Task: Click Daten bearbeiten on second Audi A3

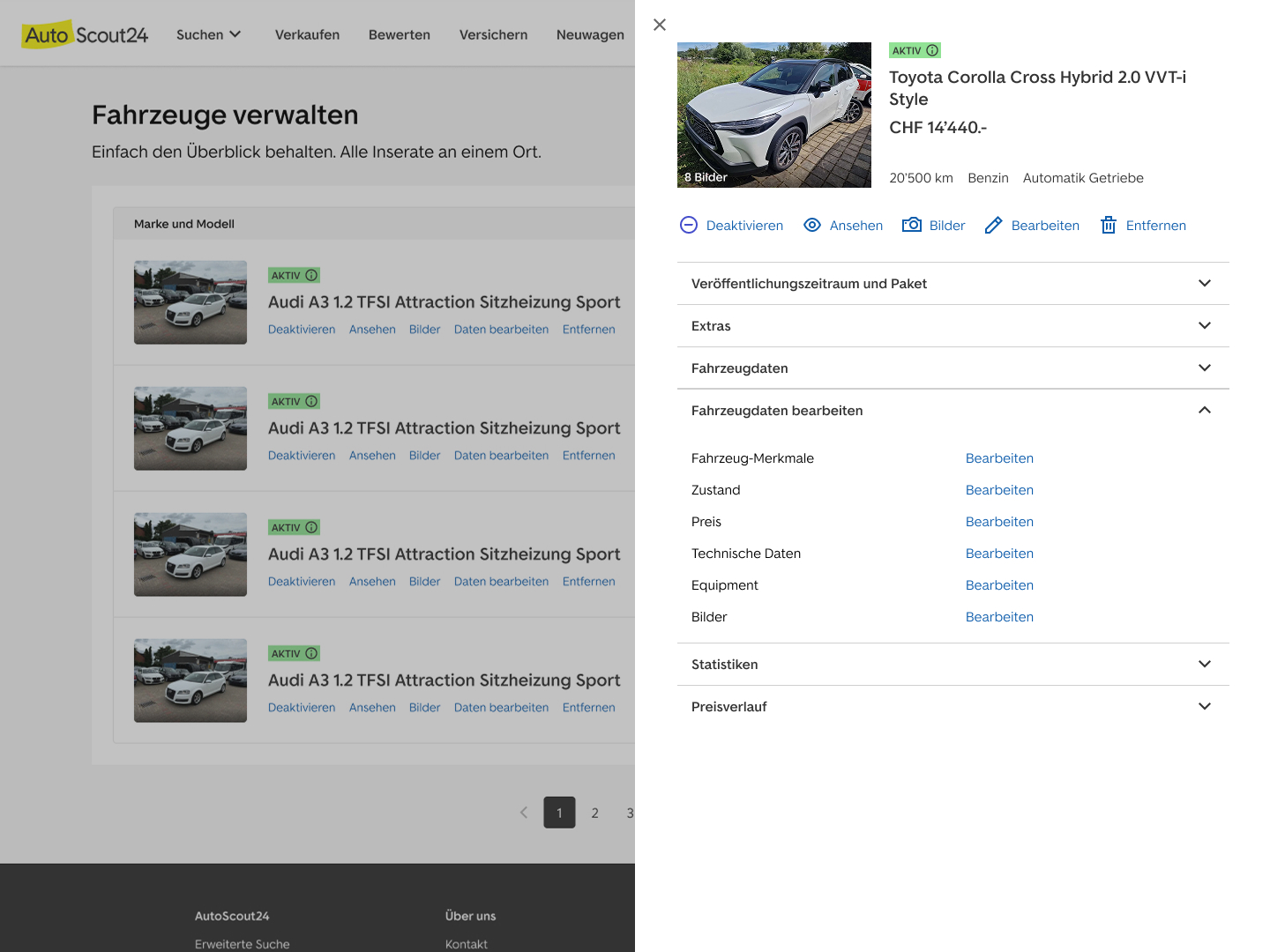Action: tap(501, 456)
